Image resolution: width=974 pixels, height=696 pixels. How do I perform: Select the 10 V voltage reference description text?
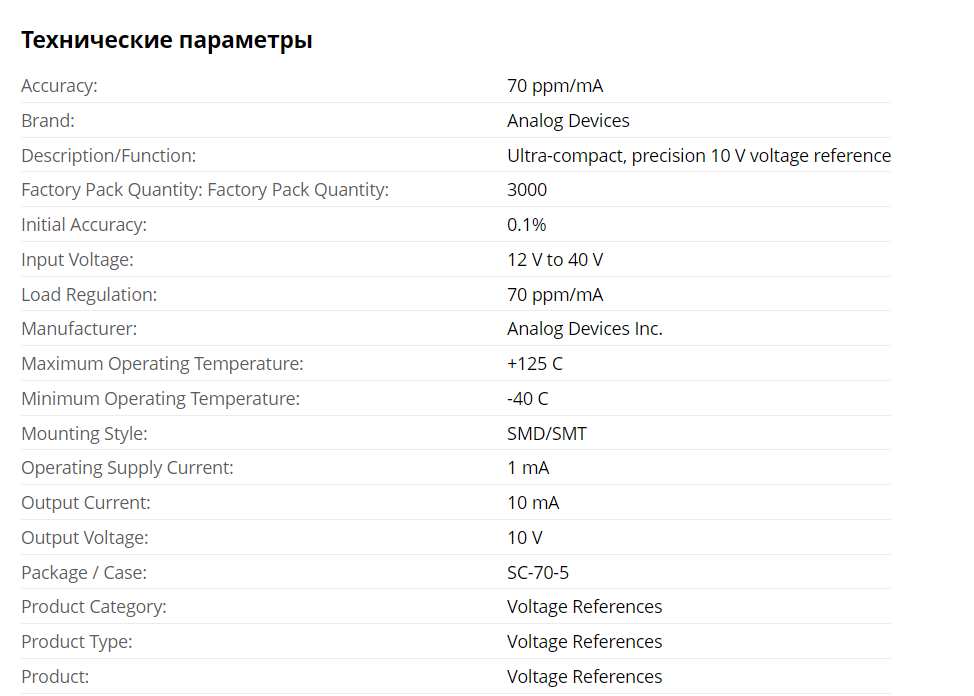[x=699, y=155]
